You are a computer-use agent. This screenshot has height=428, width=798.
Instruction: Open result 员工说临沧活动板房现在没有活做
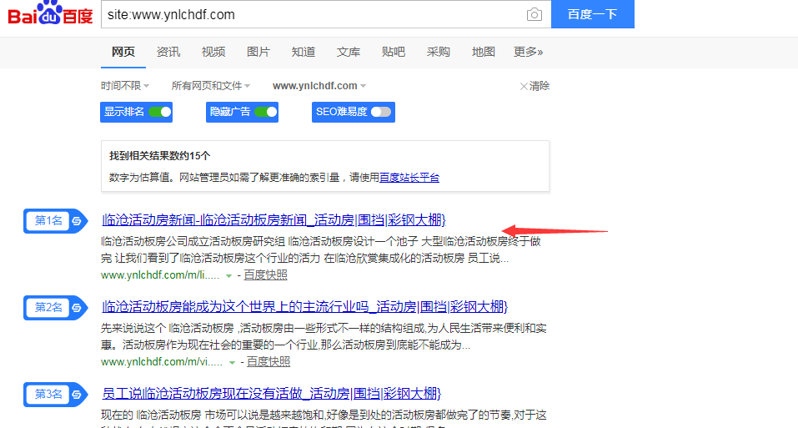point(271,393)
